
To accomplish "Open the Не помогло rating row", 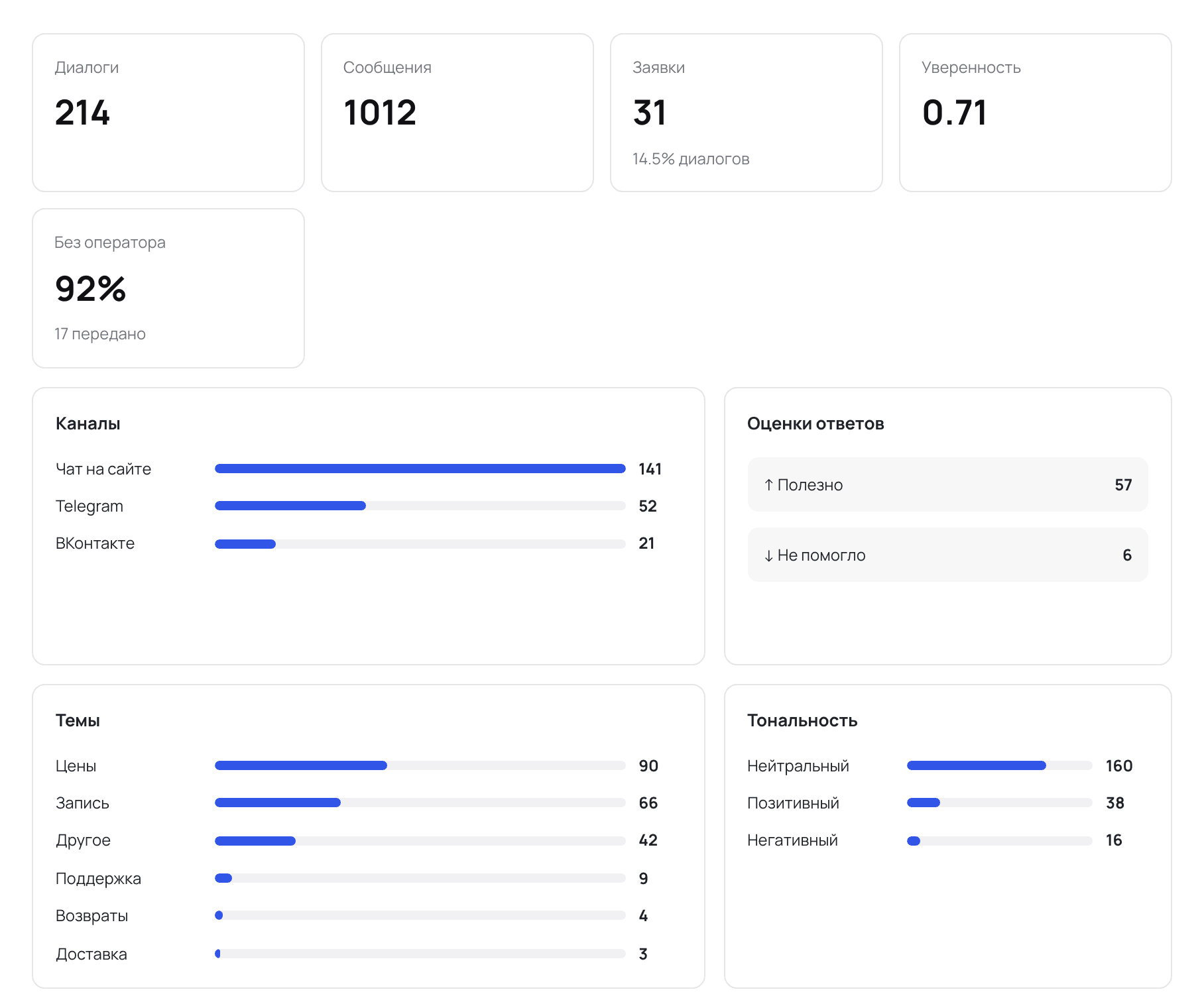I will (948, 555).
